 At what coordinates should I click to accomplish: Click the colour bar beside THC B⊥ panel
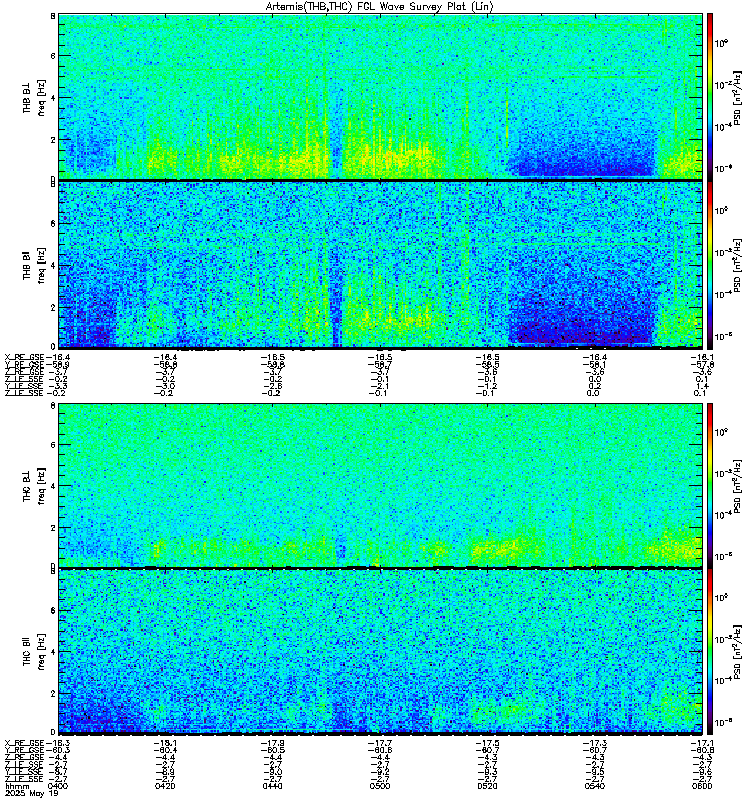tap(710, 485)
